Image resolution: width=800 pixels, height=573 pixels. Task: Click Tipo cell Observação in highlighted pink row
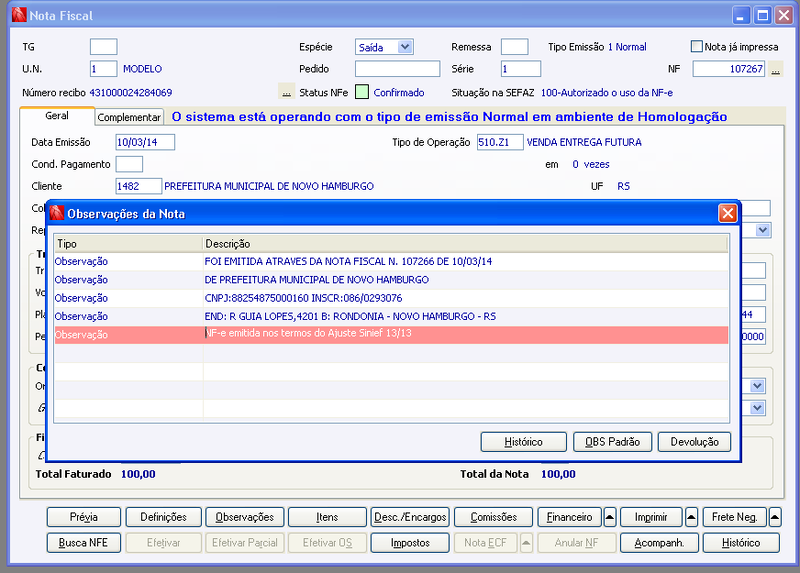129,335
